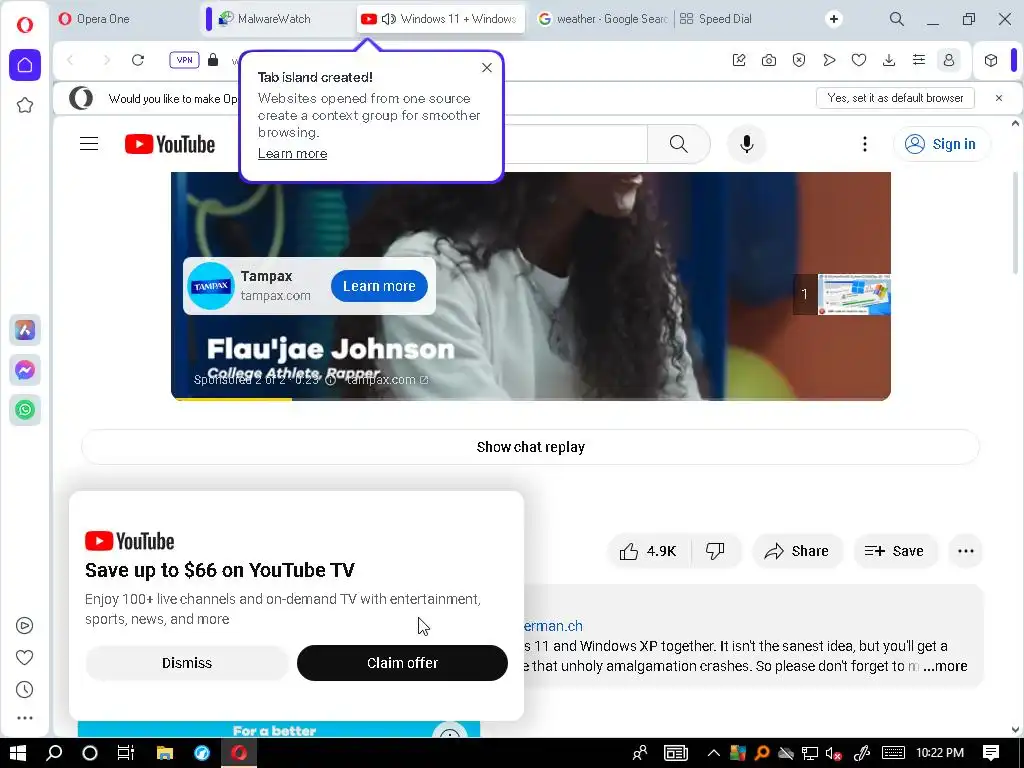Set Opera as default browser button
This screenshot has width=1024, height=768.
895,98
